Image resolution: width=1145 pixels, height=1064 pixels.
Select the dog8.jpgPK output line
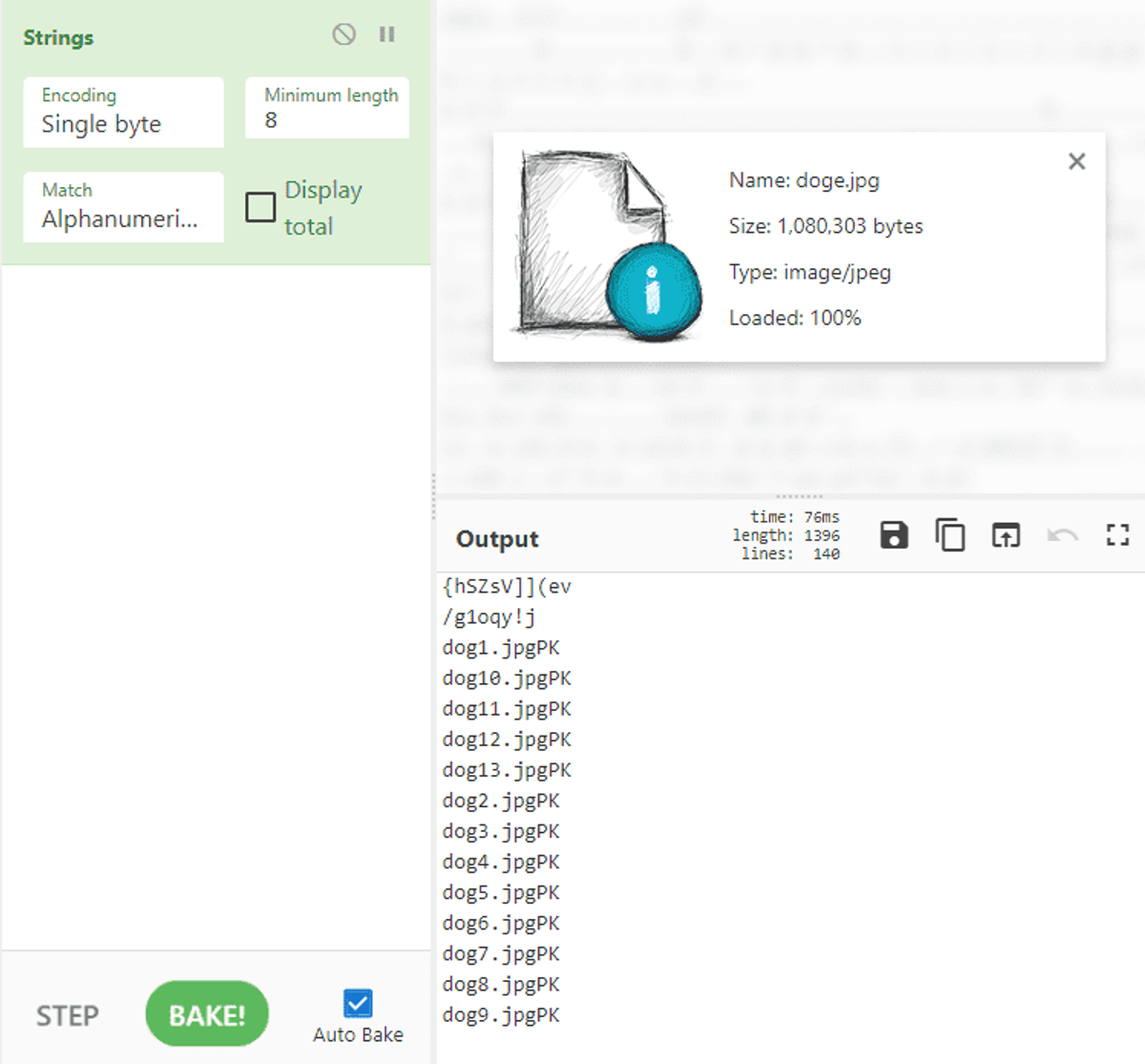point(501,984)
